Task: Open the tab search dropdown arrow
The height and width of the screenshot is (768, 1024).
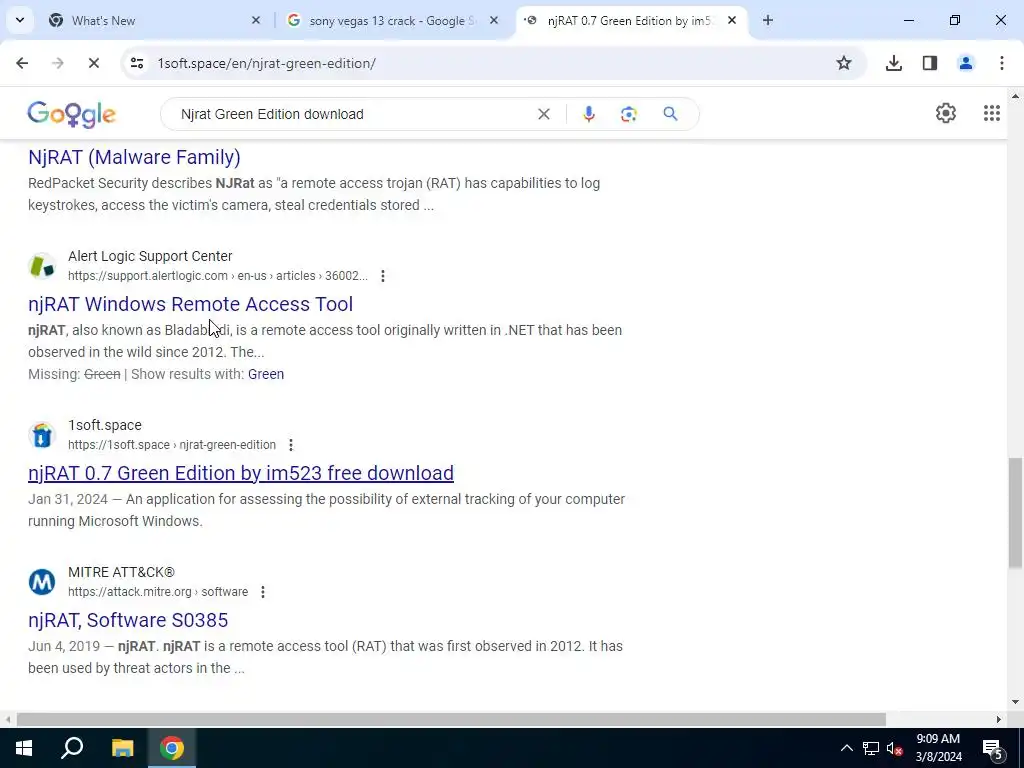Action: 20,20
